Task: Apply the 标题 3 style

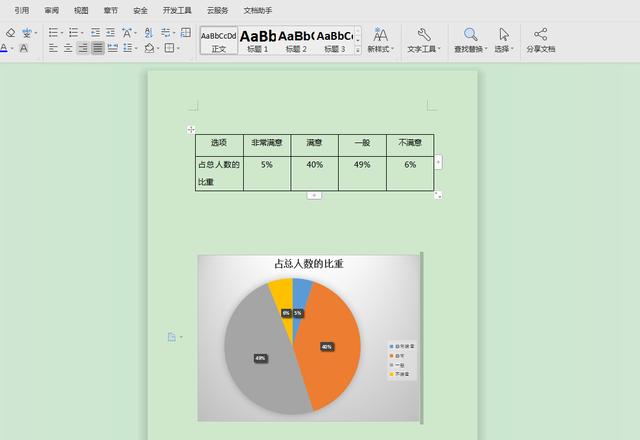Action: (335, 40)
